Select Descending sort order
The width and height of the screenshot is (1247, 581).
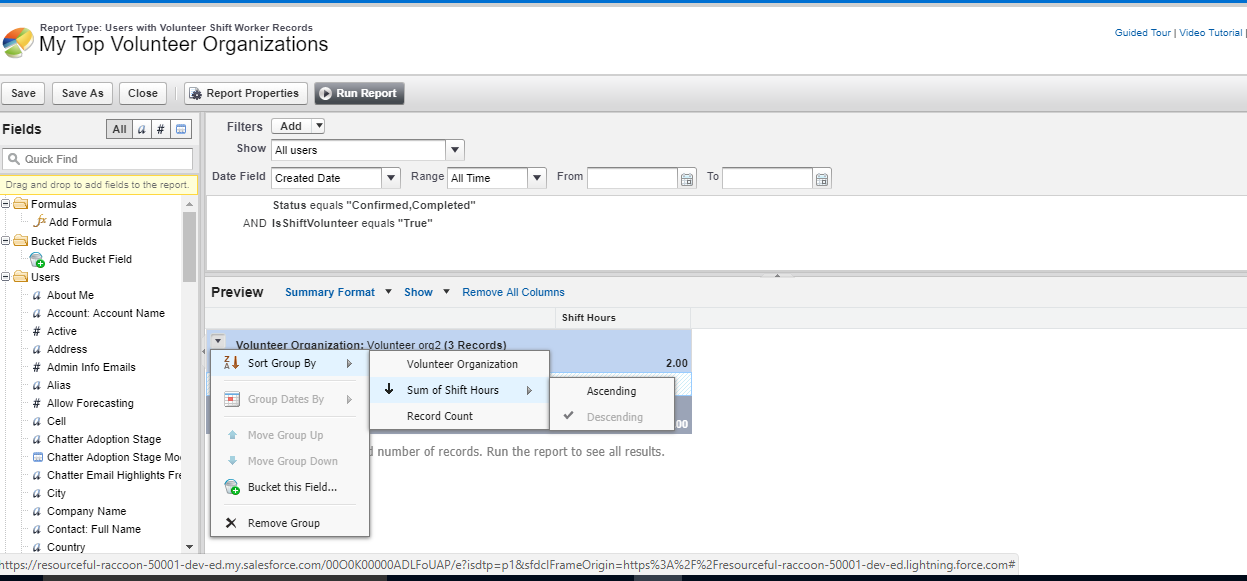coord(612,417)
